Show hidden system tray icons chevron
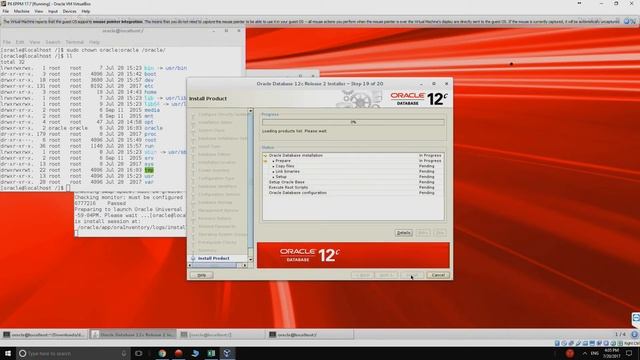 (584, 353)
